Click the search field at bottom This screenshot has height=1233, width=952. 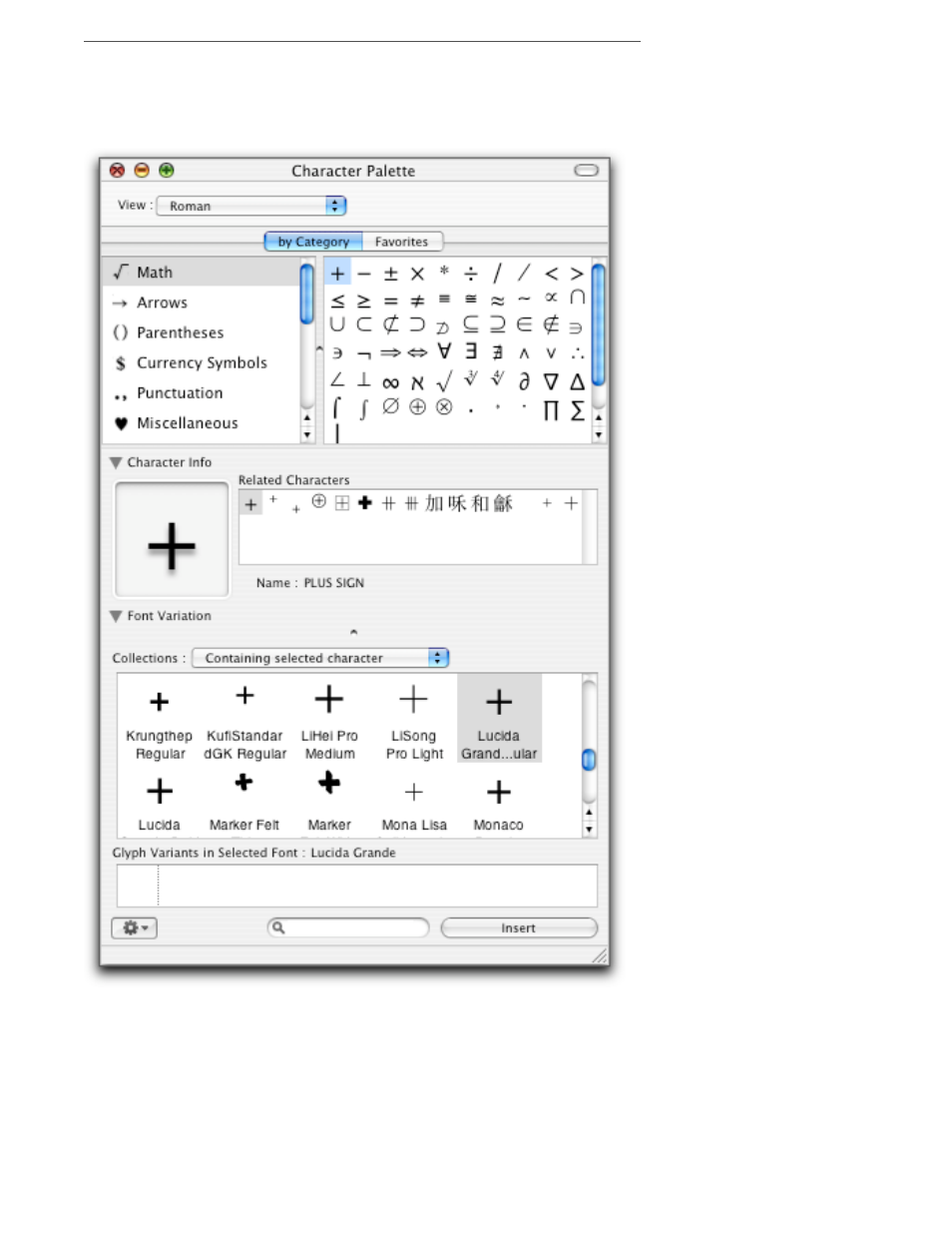tap(348, 927)
